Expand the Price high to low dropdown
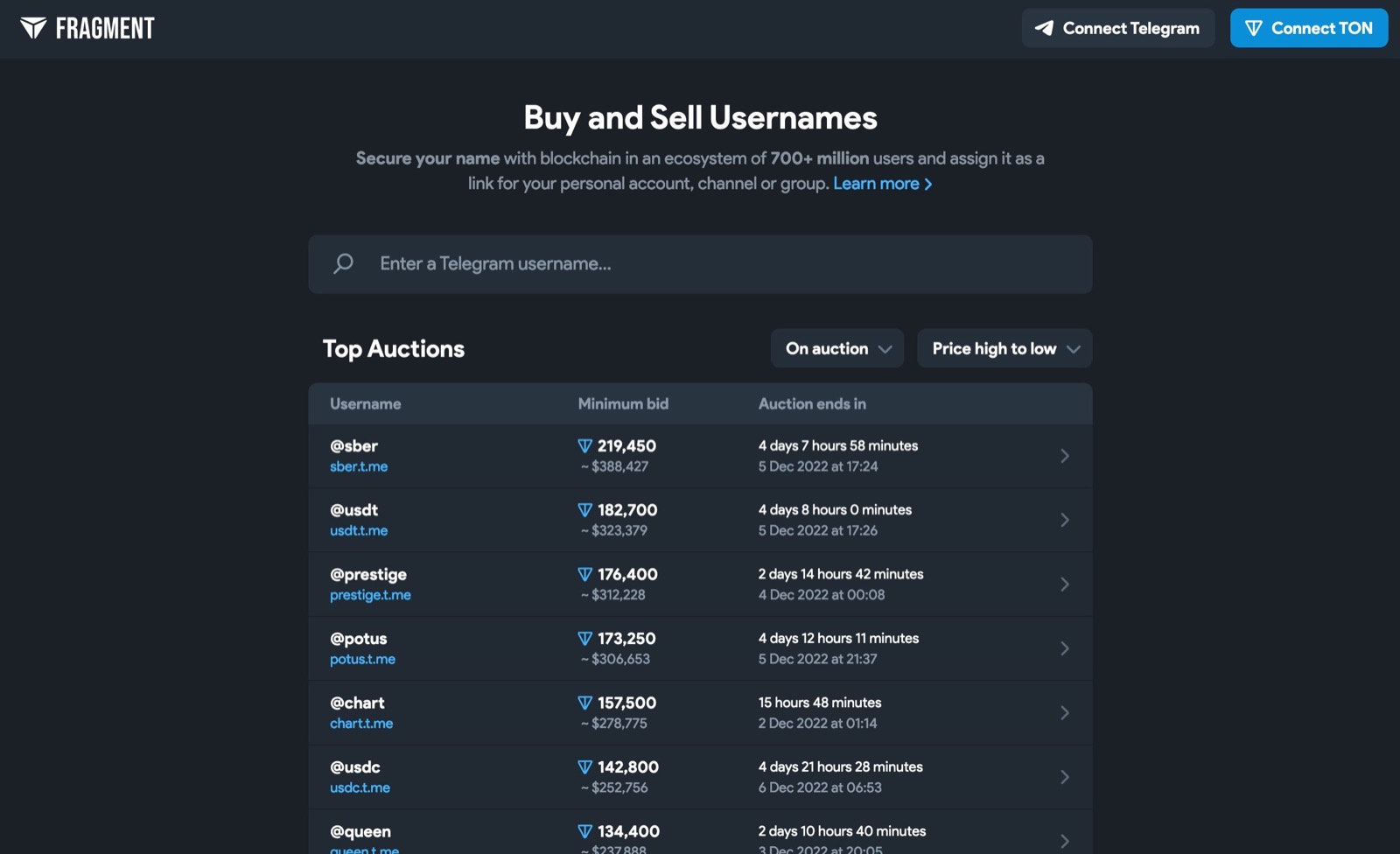The width and height of the screenshot is (1400, 854). click(1004, 348)
